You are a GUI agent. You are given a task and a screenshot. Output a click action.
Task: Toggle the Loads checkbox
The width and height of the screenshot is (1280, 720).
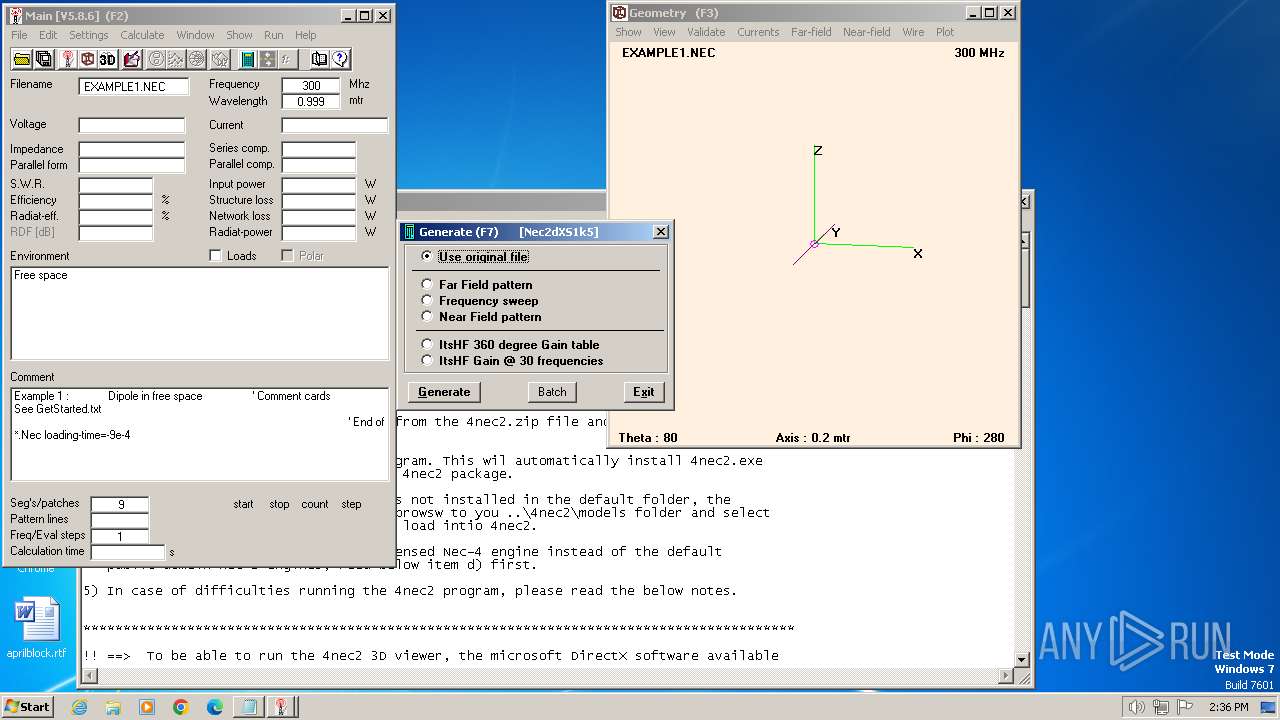click(215, 256)
